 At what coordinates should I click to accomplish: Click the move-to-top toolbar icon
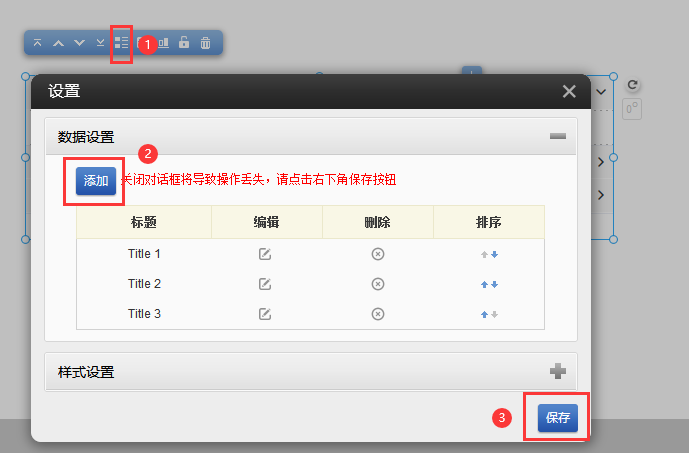(x=38, y=43)
